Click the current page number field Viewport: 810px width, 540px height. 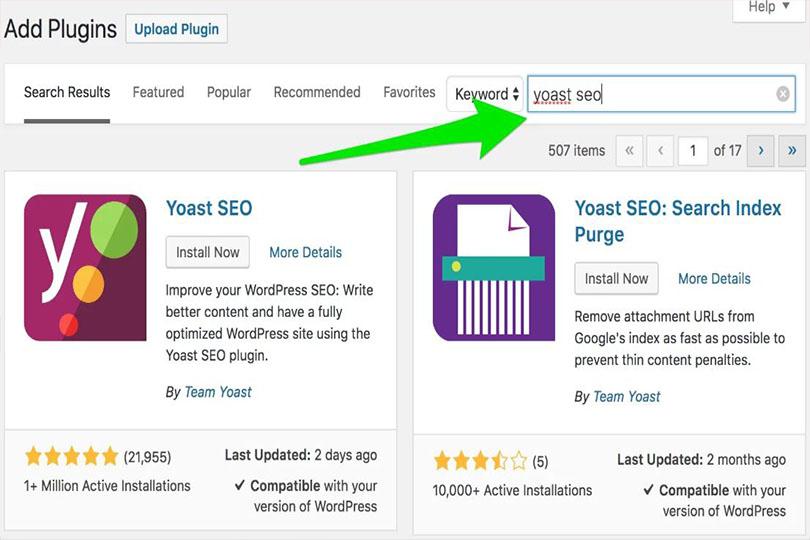[691, 151]
